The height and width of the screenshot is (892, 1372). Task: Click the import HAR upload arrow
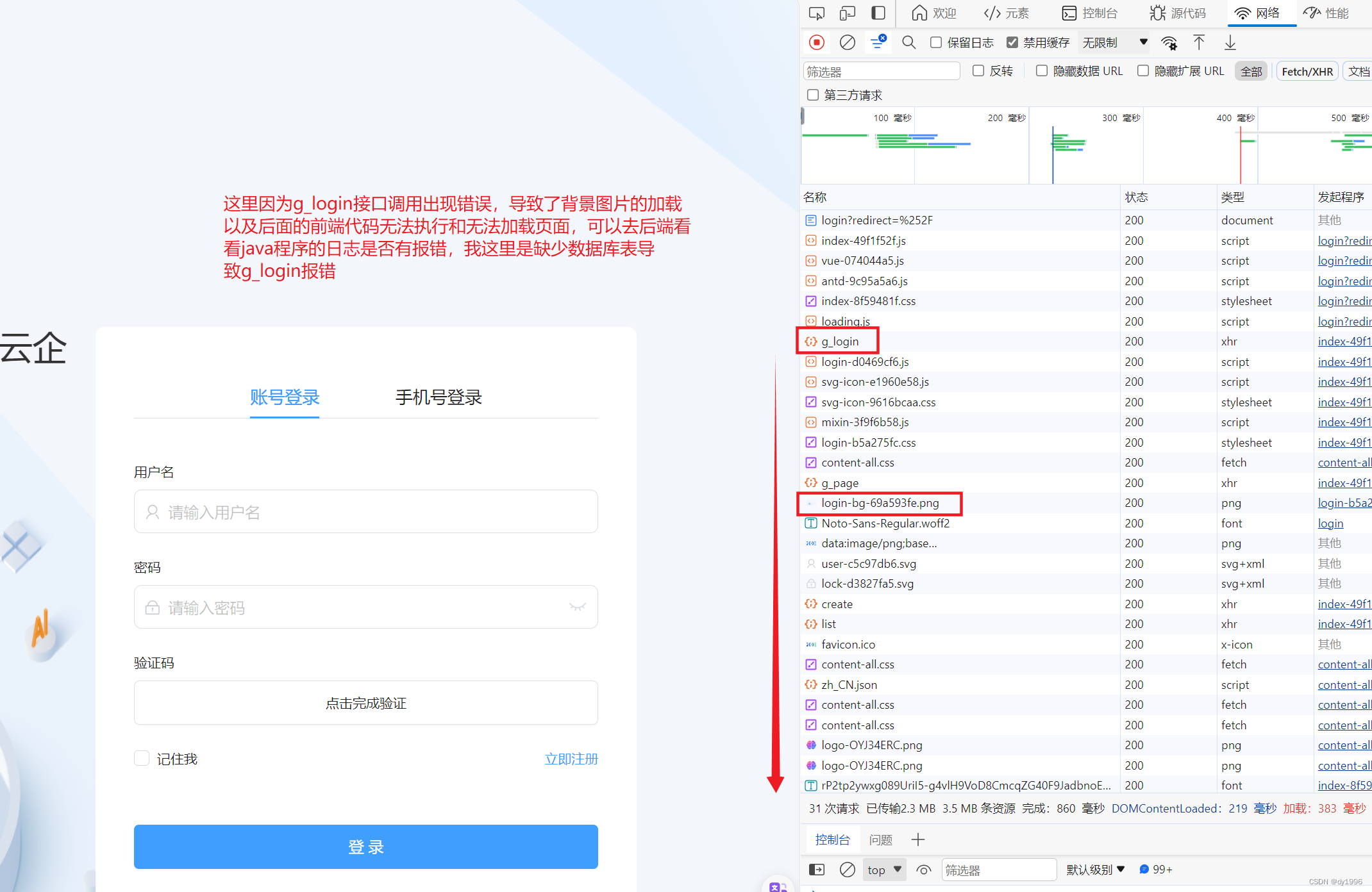tap(1199, 42)
